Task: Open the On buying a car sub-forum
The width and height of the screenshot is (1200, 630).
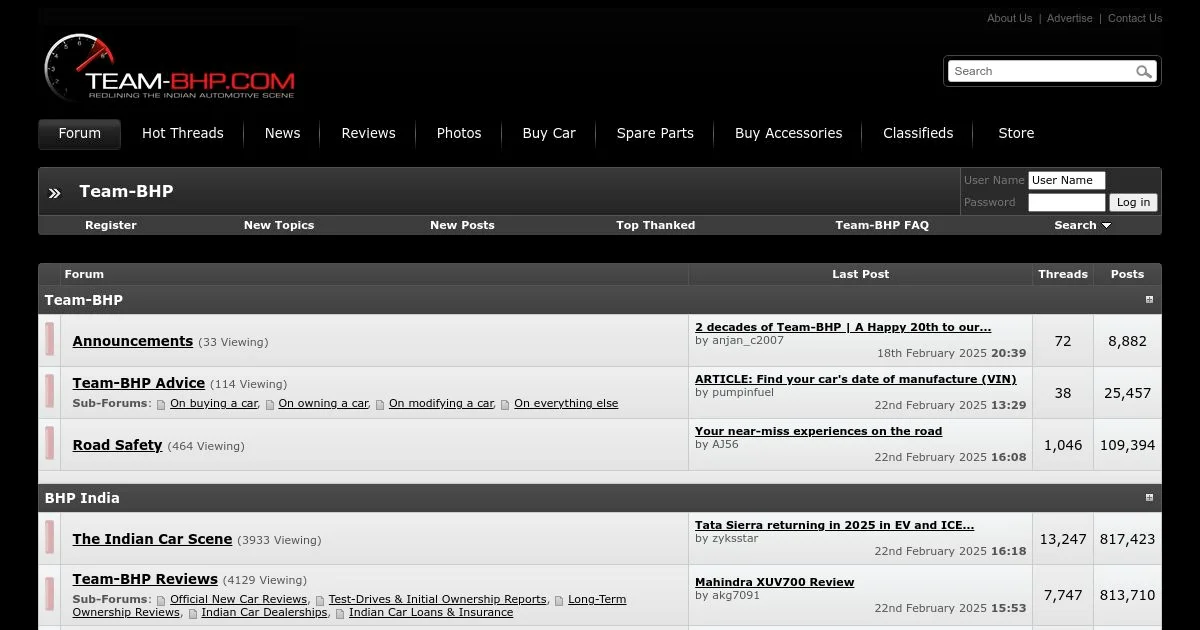Action: pos(214,404)
